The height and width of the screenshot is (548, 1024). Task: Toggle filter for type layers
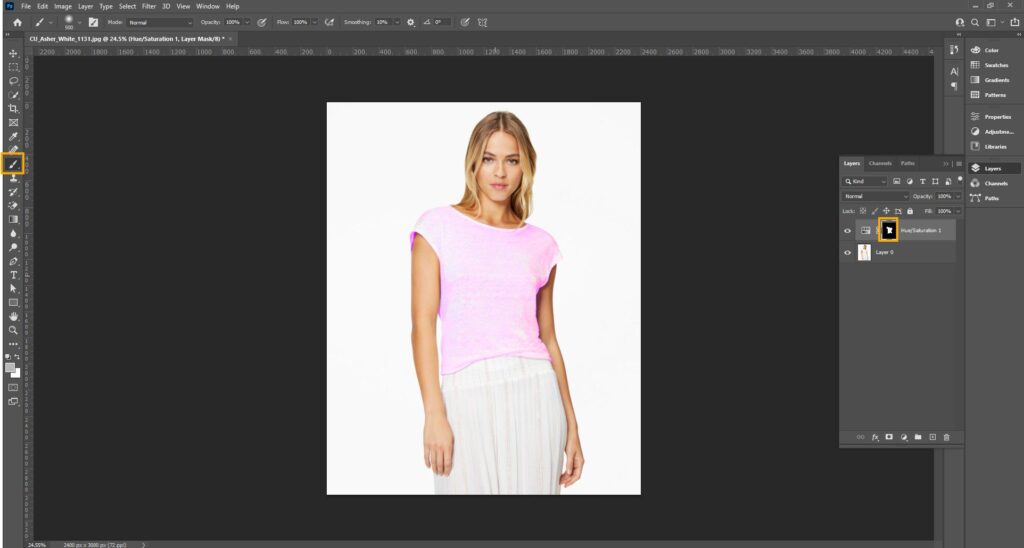tap(922, 181)
